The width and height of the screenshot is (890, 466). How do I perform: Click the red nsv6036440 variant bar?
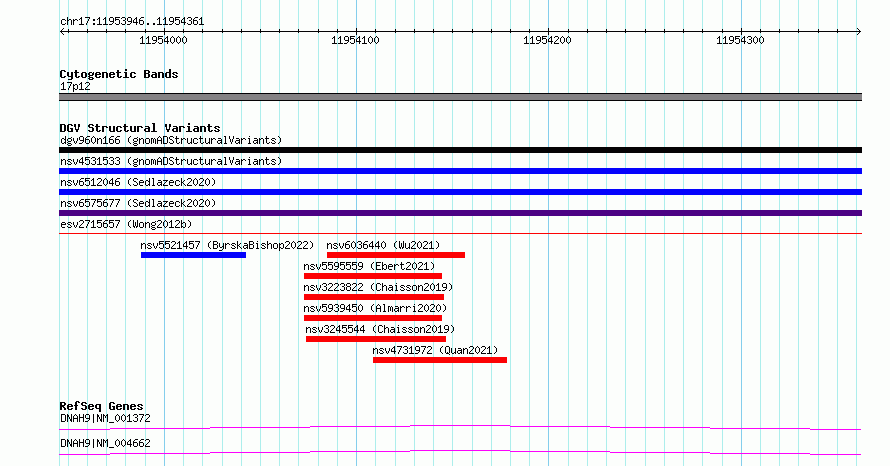tap(396, 255)
